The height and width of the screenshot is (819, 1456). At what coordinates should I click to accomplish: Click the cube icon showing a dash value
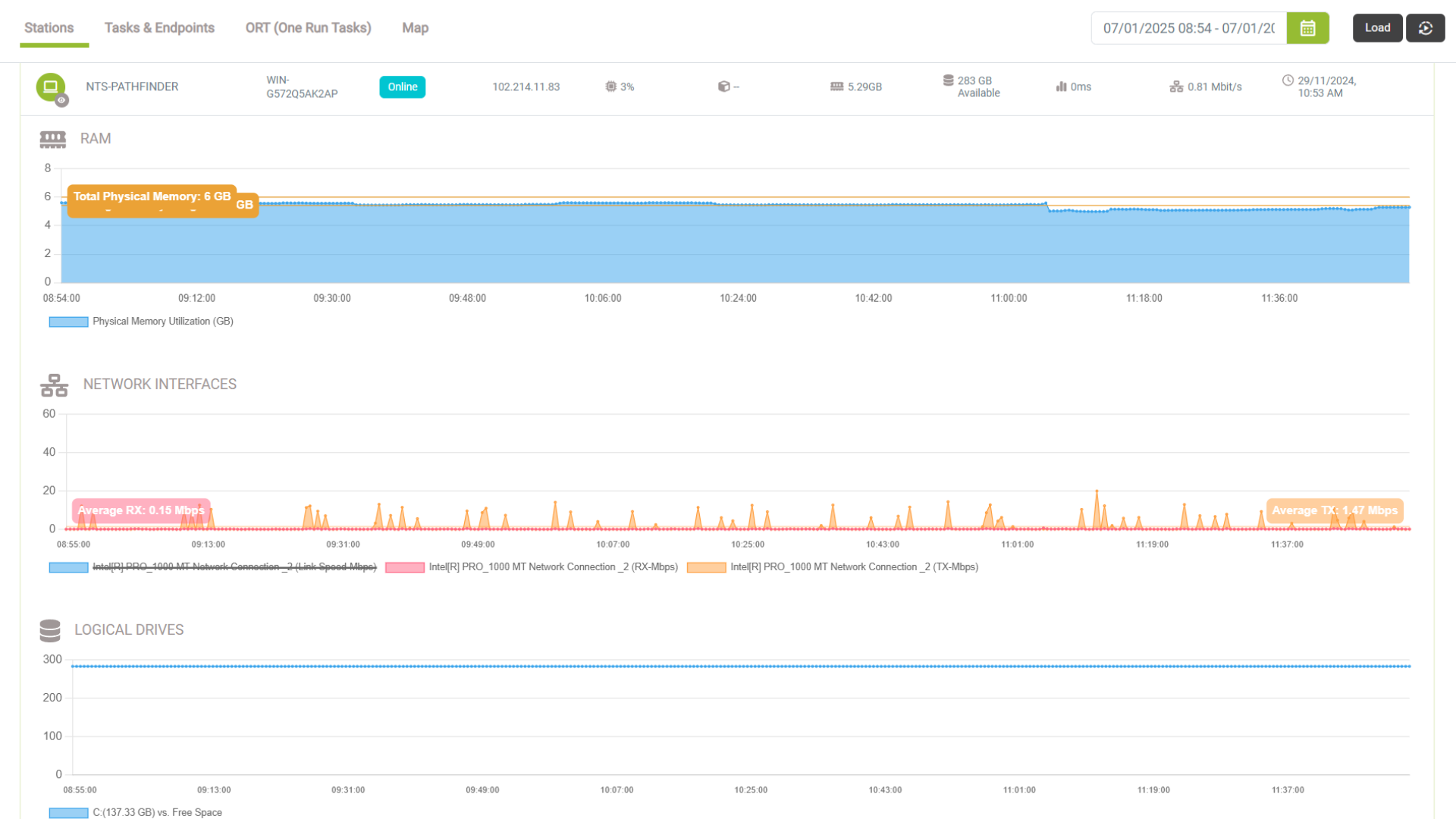point(725,86)
